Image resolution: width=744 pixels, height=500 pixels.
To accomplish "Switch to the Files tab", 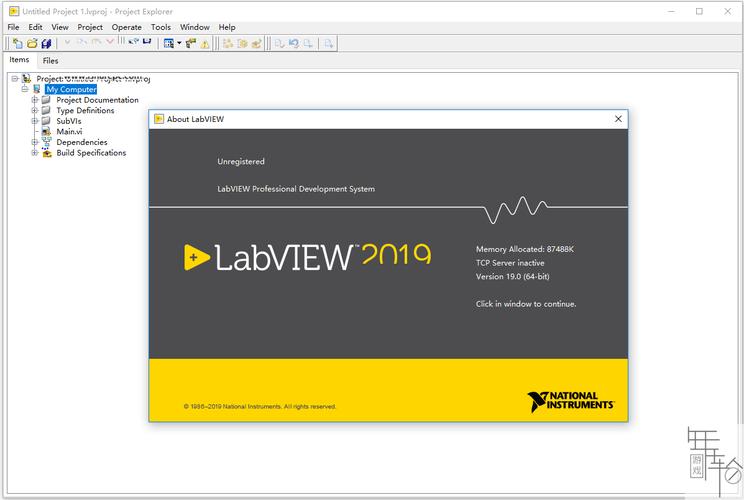I will click(50, 61).
